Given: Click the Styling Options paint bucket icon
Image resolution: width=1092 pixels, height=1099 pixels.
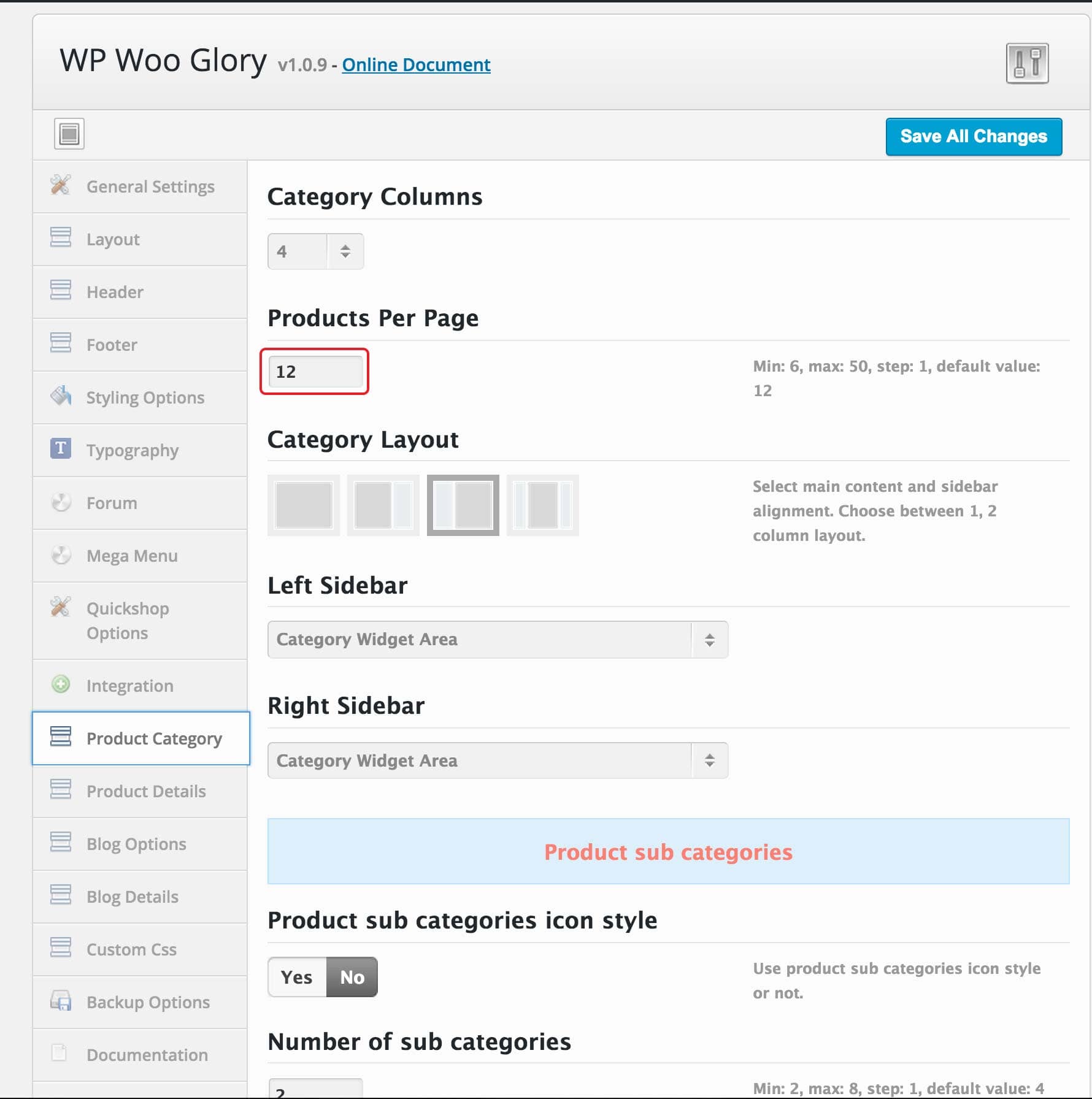Looking at the screenshot, I should pos(61,396).
